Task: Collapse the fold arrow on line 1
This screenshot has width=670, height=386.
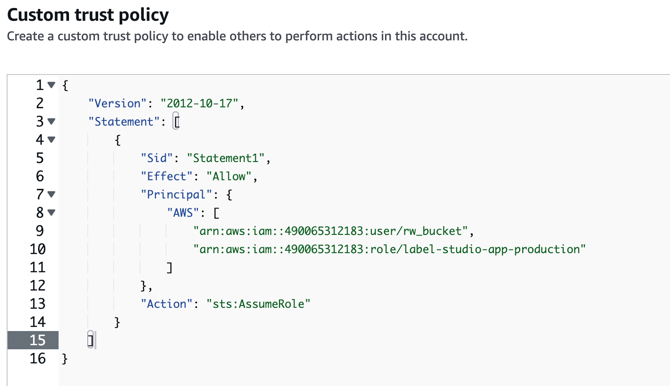Action: 51,85
